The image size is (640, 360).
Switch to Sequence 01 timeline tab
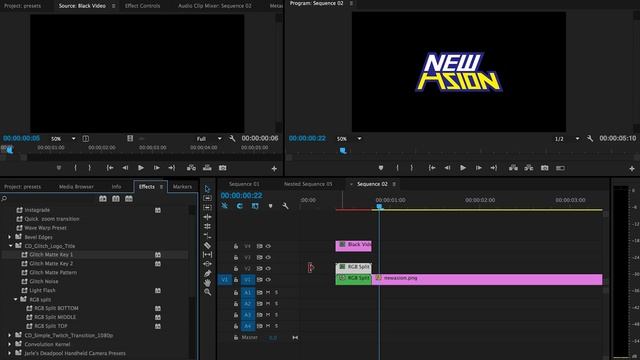point(244,184)
